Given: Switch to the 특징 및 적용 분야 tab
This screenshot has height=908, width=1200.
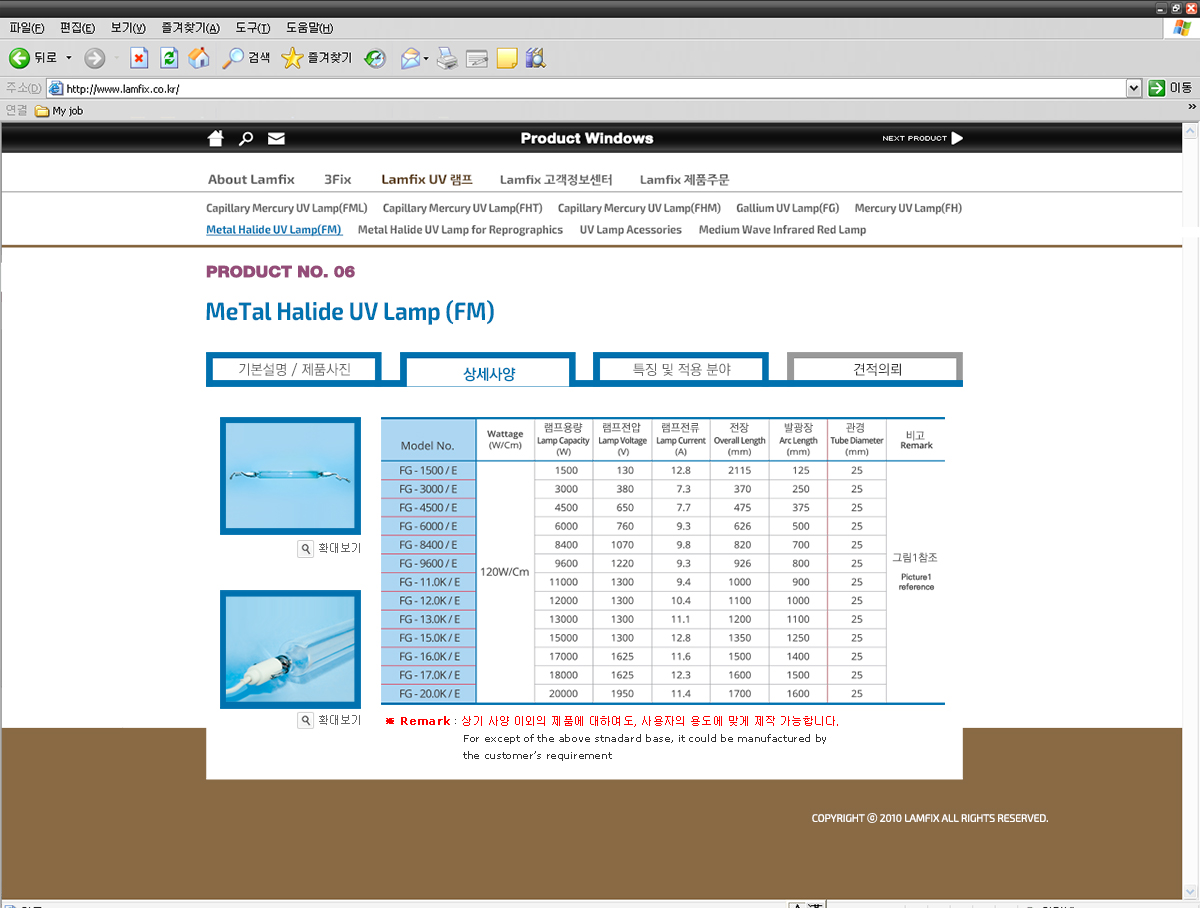Looking at the screenshot, I should click(x=681, y=369).
